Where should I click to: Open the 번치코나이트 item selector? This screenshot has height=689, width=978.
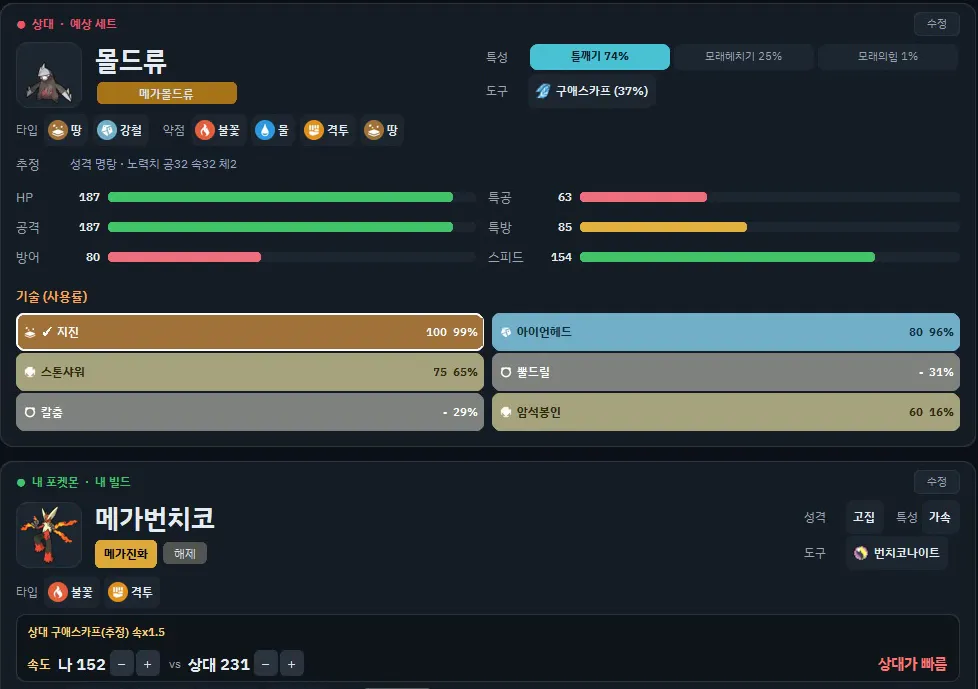point(897,552)
